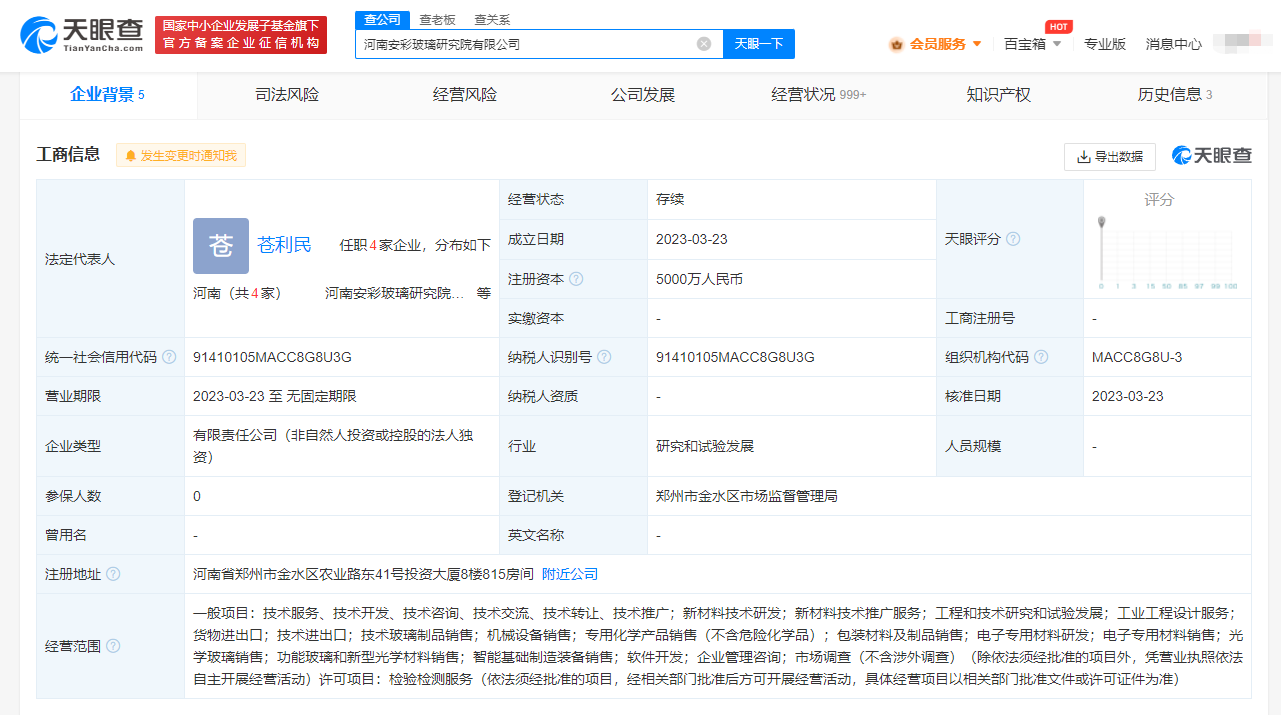The height and width of the screenshot is (715, 1281).
Task: Click the registrar 郑州市金水区市场监督管理局
Action: coord(747,496)
